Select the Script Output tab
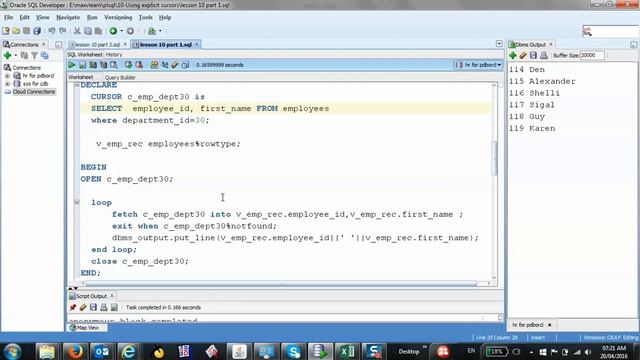The height and width of the screenshot is (360, 640). 91,296
